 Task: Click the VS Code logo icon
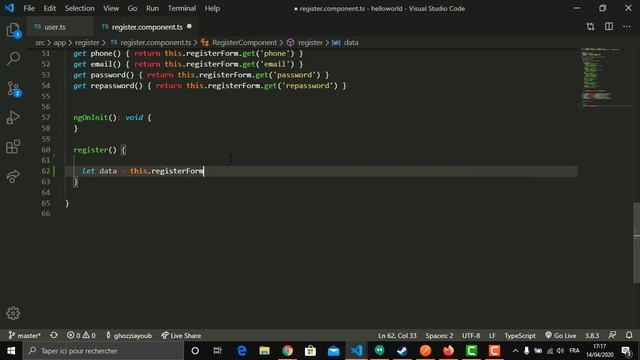coord(9,8)
